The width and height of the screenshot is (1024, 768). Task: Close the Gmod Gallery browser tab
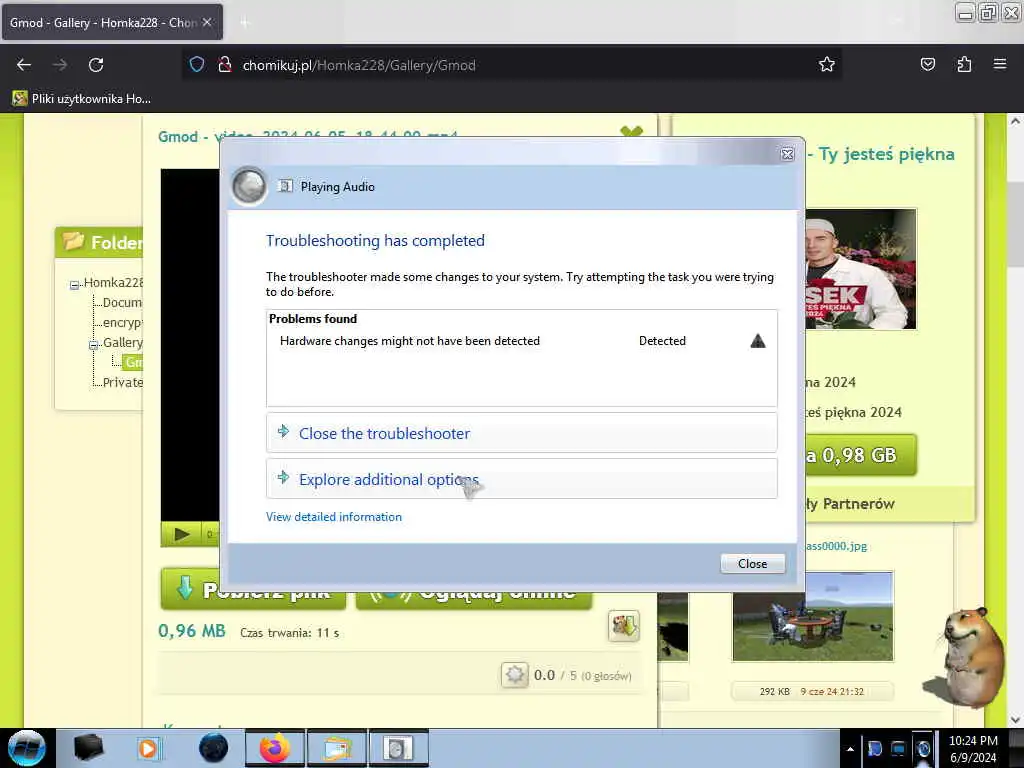pos(207,22)
